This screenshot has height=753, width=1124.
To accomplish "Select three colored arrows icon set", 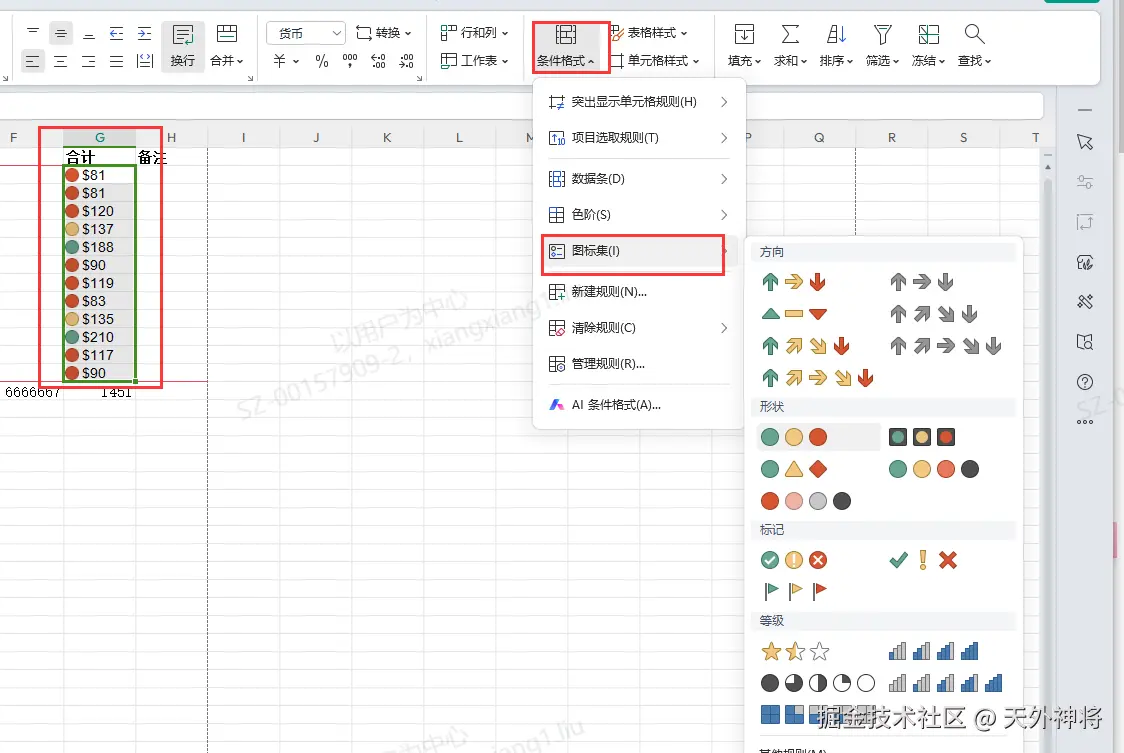I will 794,282.
